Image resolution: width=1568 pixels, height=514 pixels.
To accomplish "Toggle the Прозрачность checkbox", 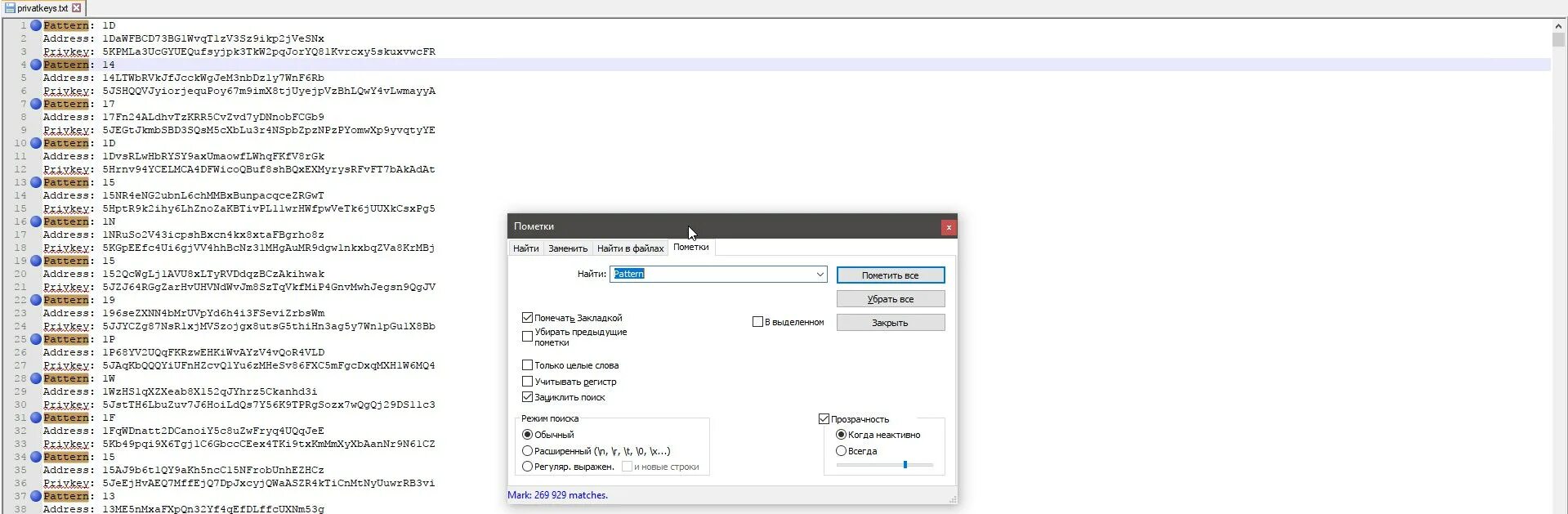I will [x=824, y=418].
